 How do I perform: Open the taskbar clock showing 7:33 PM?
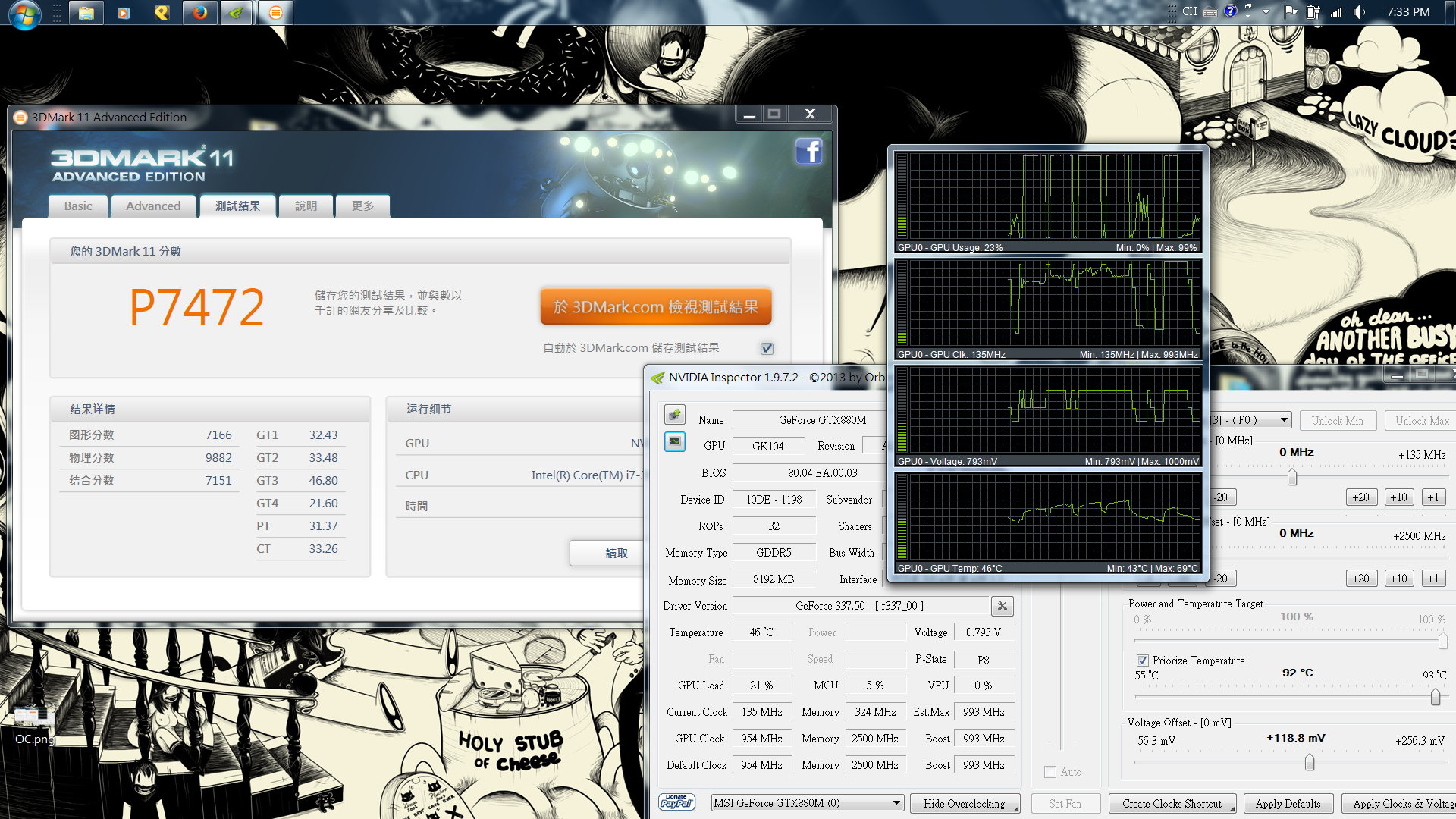click(1408, 12)
